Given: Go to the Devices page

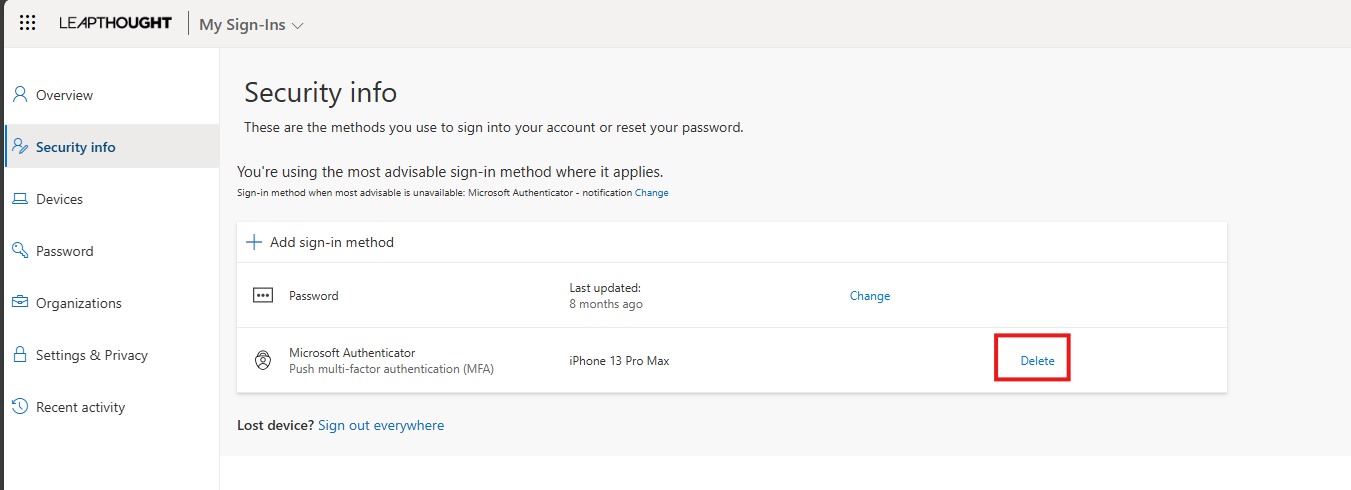Looking at the screenshot, I should click(59, 199).
